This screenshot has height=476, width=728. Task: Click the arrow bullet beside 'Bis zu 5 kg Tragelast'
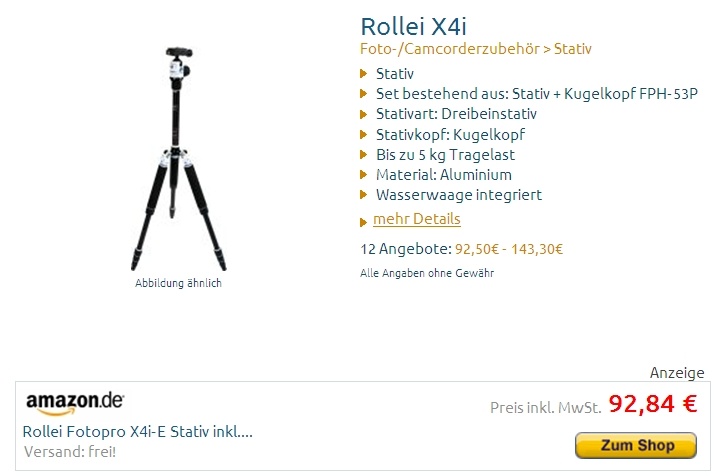click(364, 155)
